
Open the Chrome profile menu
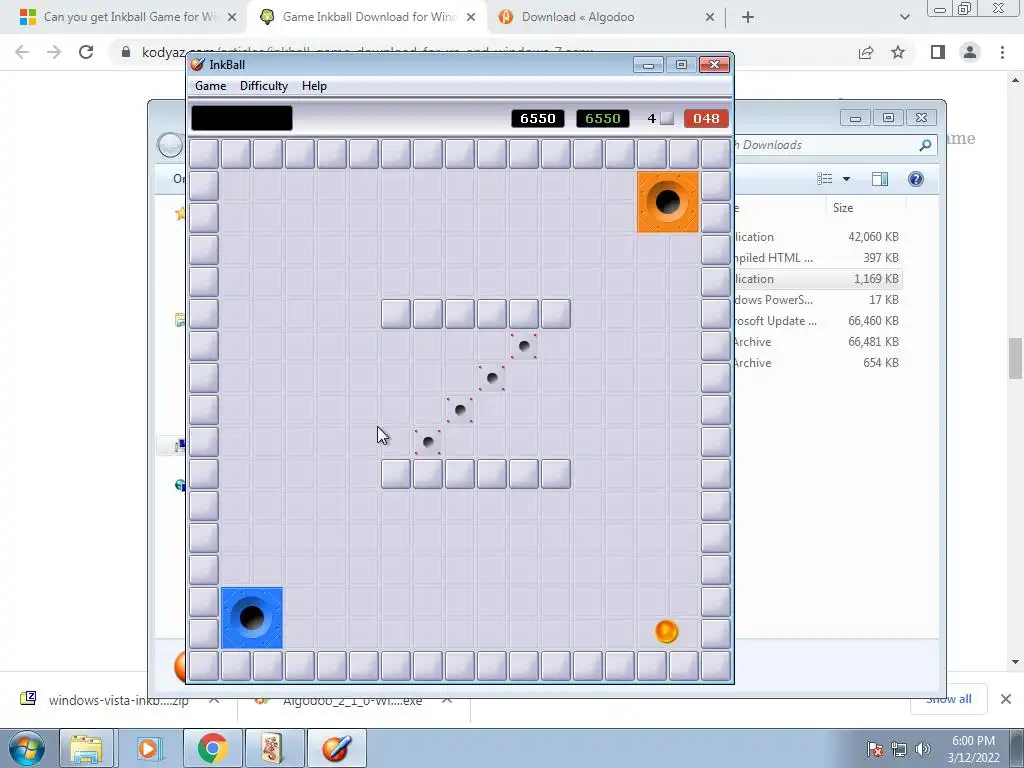click(x=970, y=52)
